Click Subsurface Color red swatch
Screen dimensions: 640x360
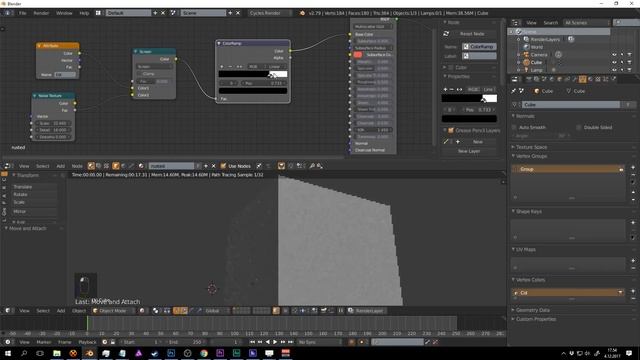point(358,55)
